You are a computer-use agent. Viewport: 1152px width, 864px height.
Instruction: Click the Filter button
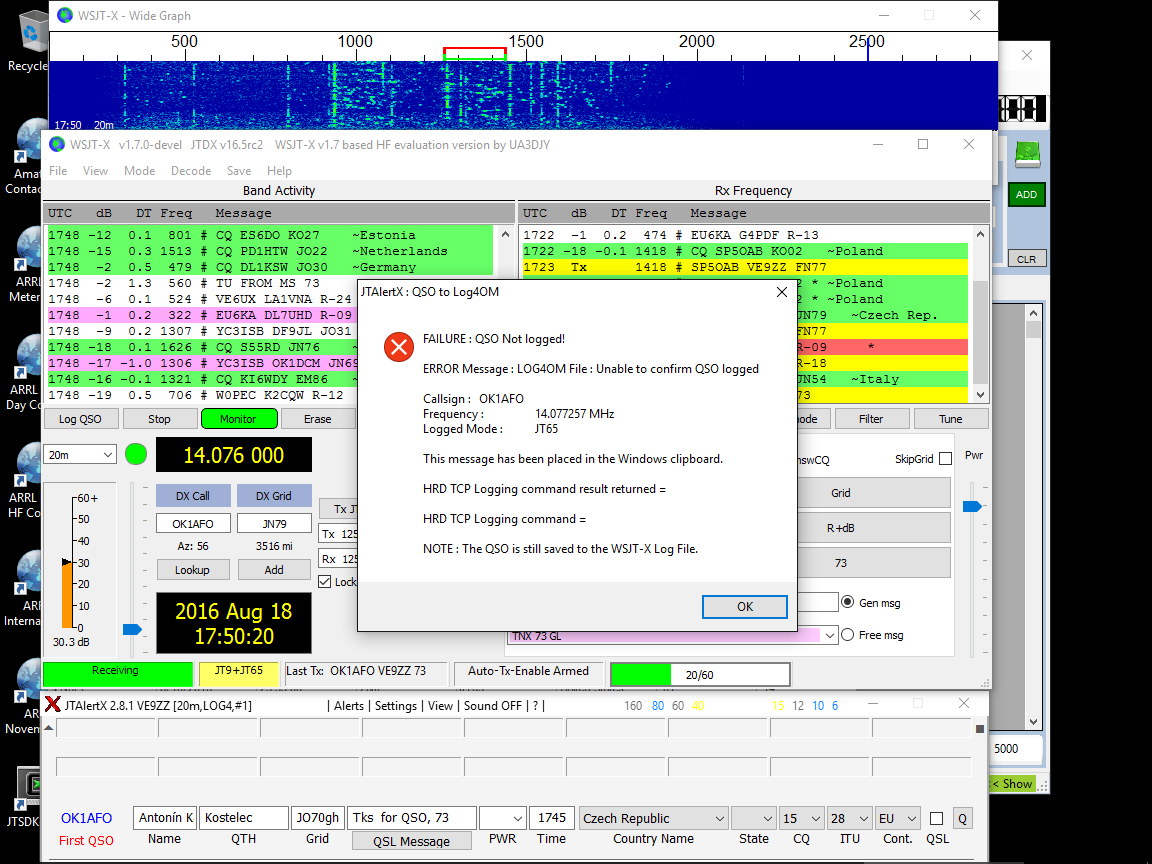tap(871, 419)
